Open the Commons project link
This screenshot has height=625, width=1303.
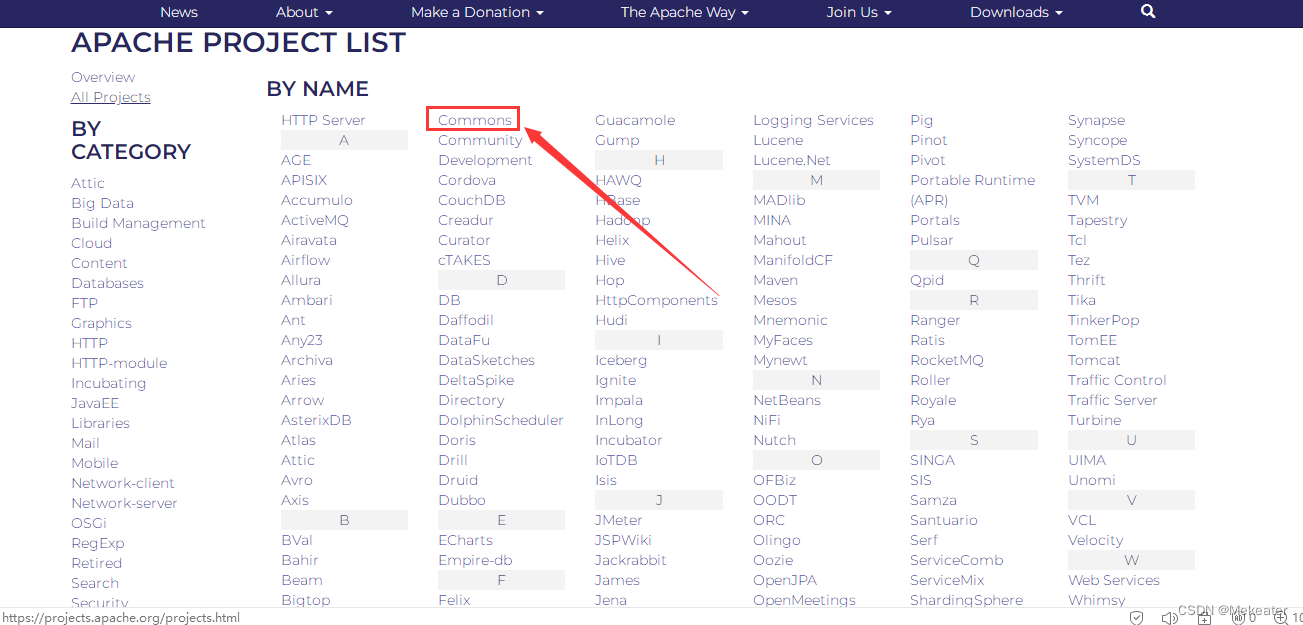pyautogui.click(x=475, y=120)
